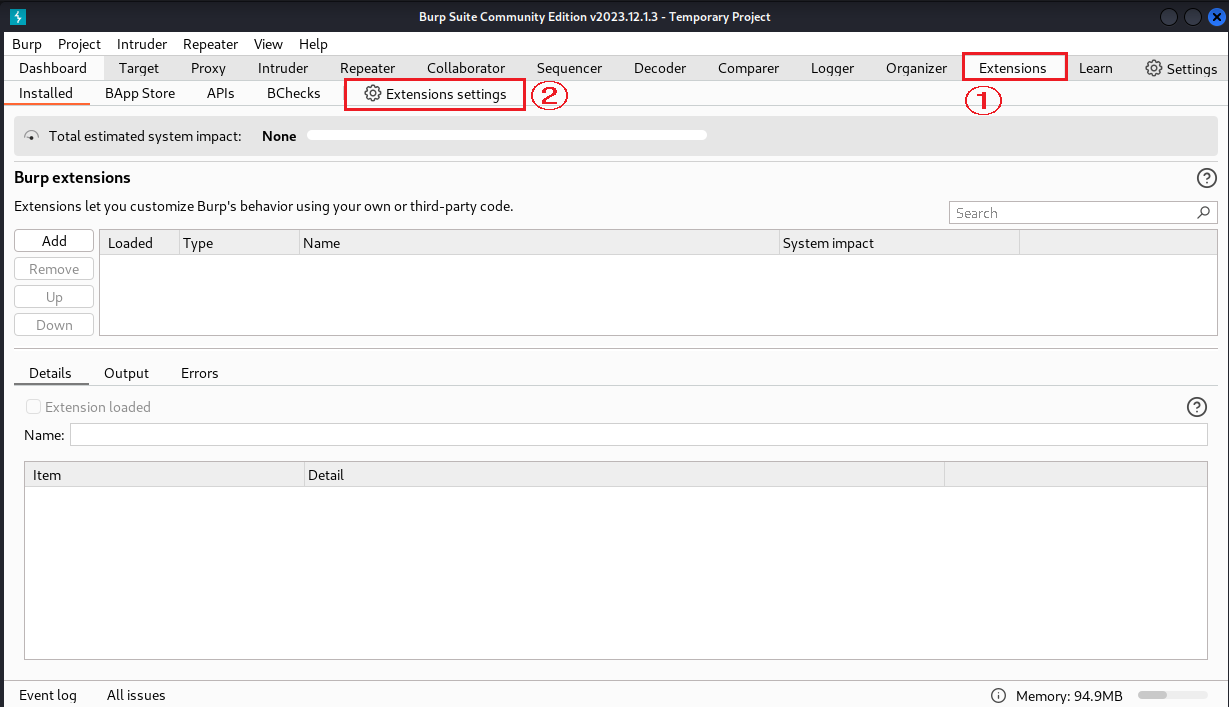
Task: Open the View menu
Action: click(x=268, y=44)
